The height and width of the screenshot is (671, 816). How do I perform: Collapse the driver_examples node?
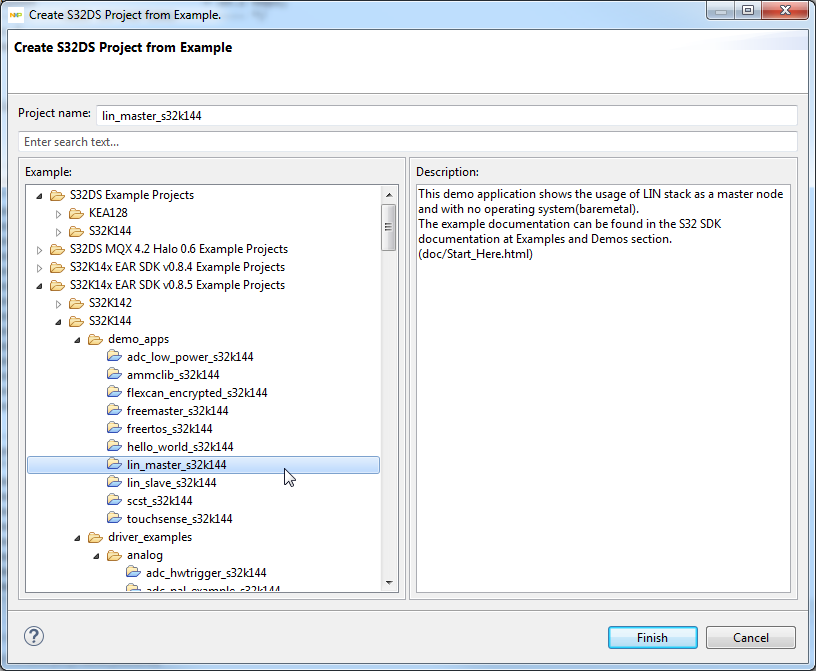tap(77, 538)
